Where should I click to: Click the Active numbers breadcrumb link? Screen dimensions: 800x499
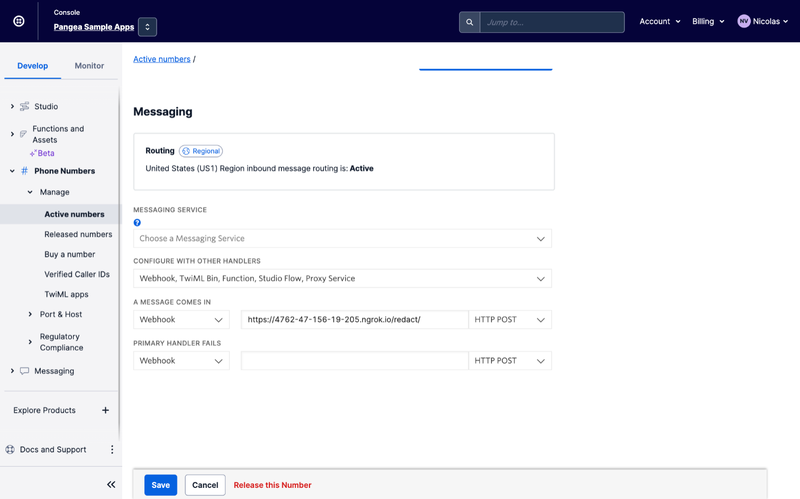[x=162, y=59]
